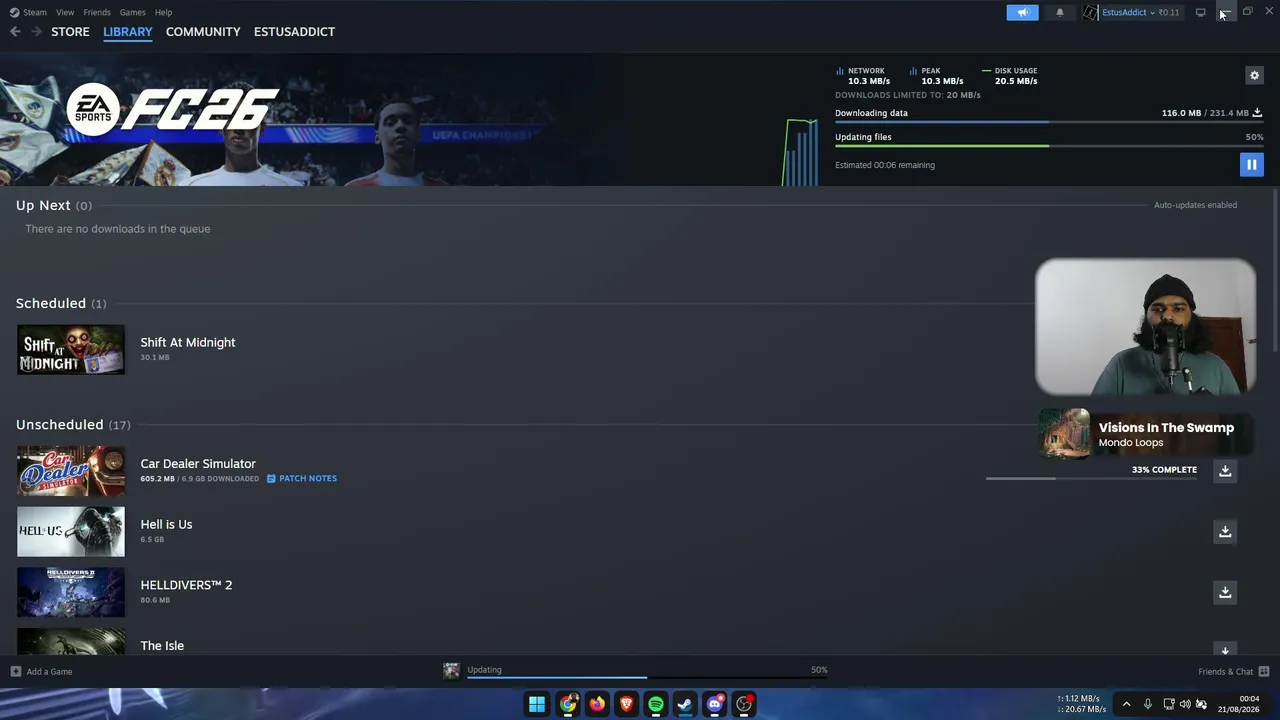Open Windows Start menu
1280x720 pixels.
tap(537, 704)
